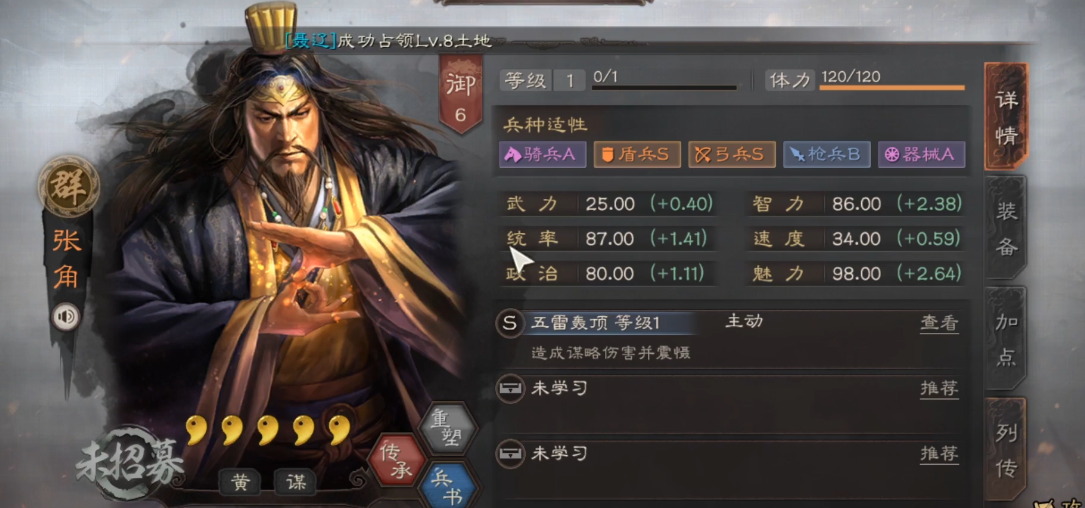This screenshot has width=1085, height=508.
Task: Click 推荐 for first unlearned skill
Action: [939, 389]
